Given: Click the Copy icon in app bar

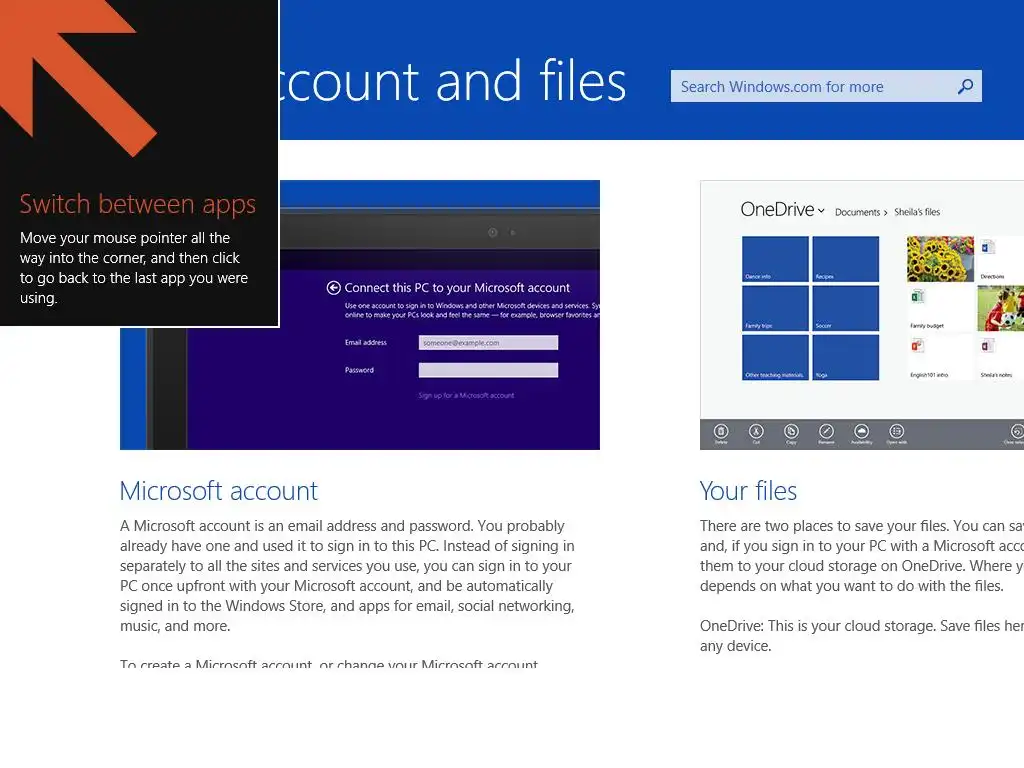Looking at the screenshot, I should pyautogui.click(x=792, y=431).
